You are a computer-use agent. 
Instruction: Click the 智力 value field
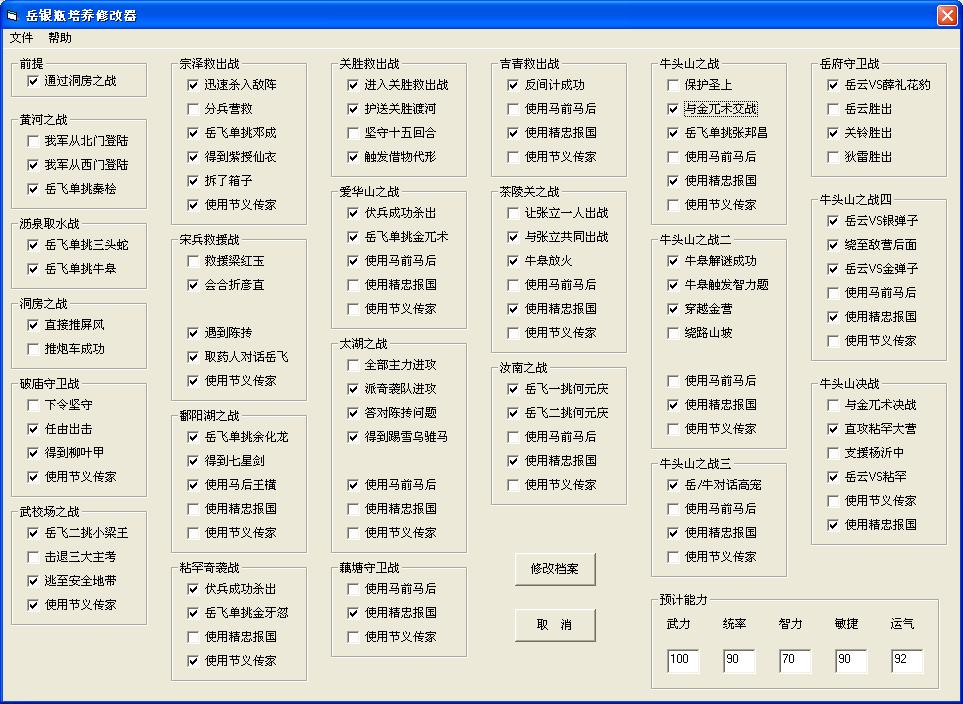click(x=795, y=660)
